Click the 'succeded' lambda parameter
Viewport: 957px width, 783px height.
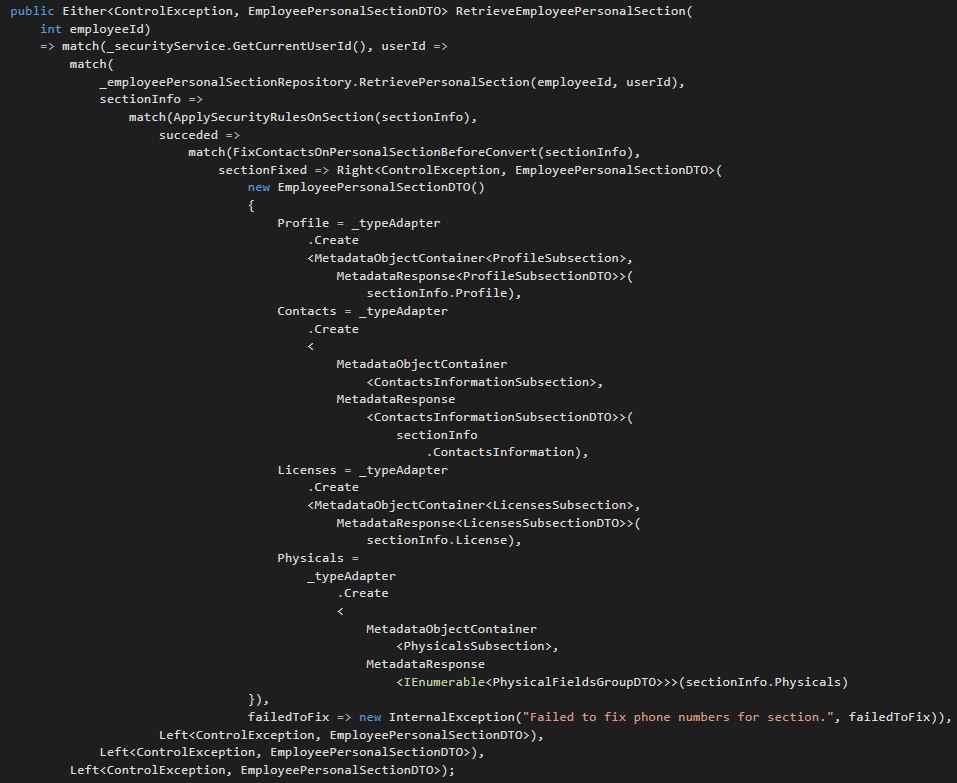pyautogui.click(x=188, y=135)
